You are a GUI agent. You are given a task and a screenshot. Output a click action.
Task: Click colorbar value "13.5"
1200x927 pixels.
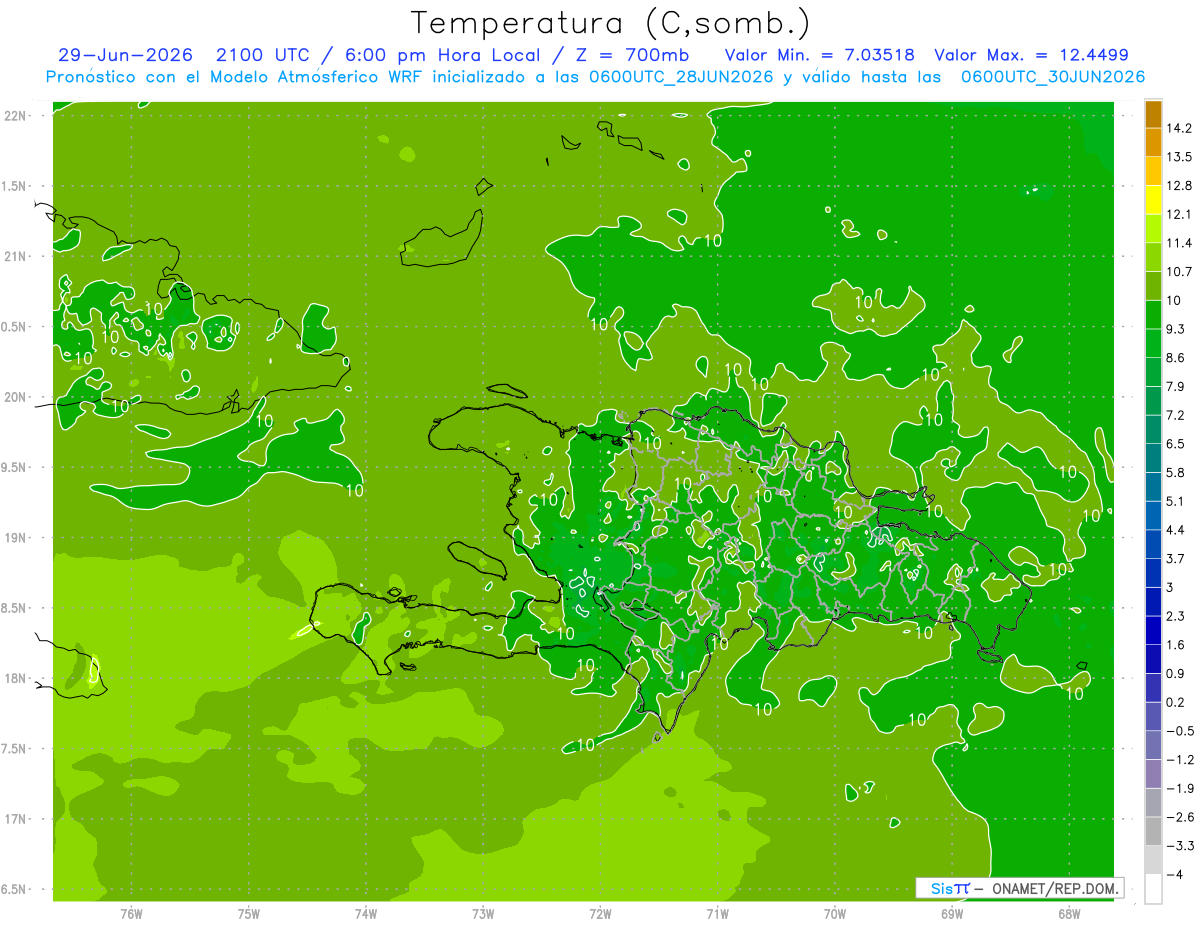point(1179,157)
